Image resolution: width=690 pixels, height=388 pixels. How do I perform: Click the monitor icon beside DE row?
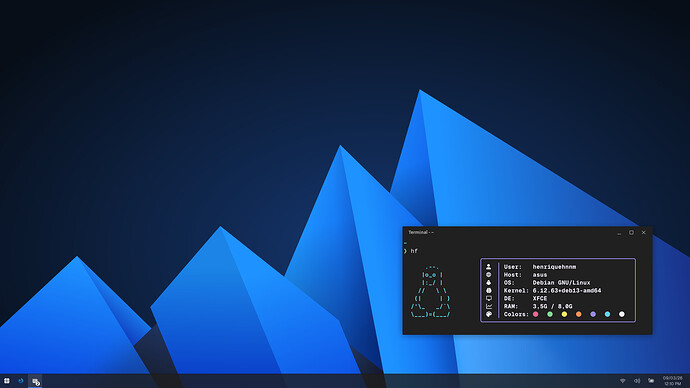(x=488, y=298)
